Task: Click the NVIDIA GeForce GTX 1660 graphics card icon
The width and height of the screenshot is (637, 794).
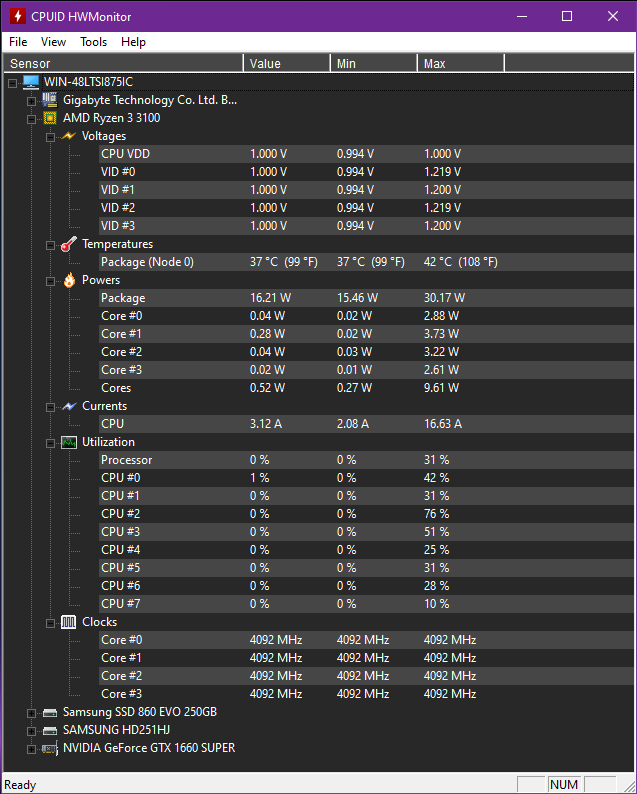Action: pos(49,748)
